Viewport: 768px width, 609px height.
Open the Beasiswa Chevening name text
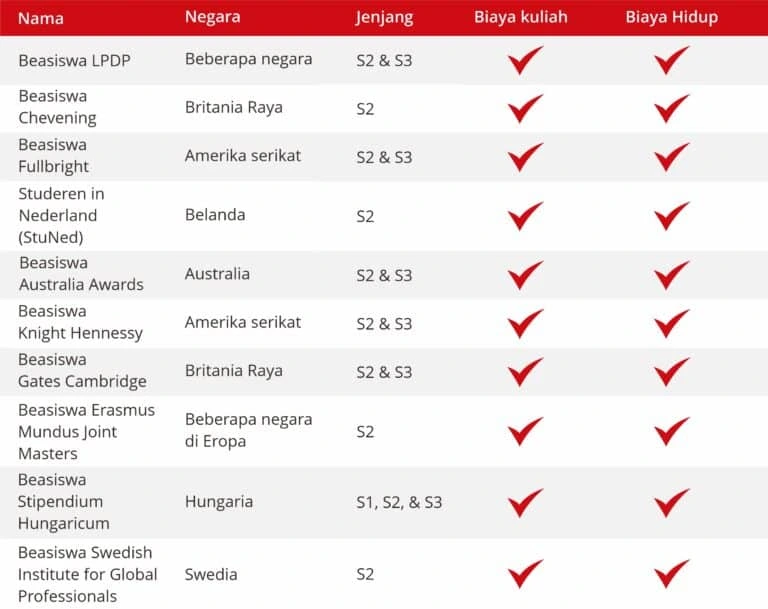click(57, 107)
